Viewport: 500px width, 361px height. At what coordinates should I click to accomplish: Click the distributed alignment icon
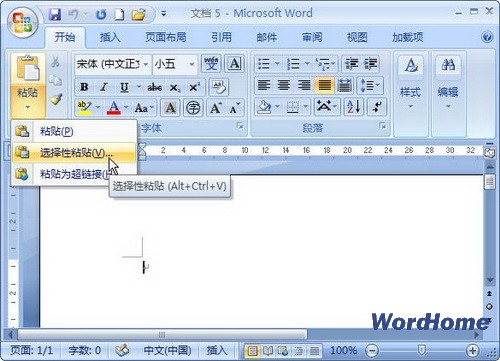pyautogui.click(x=344, y=85)
